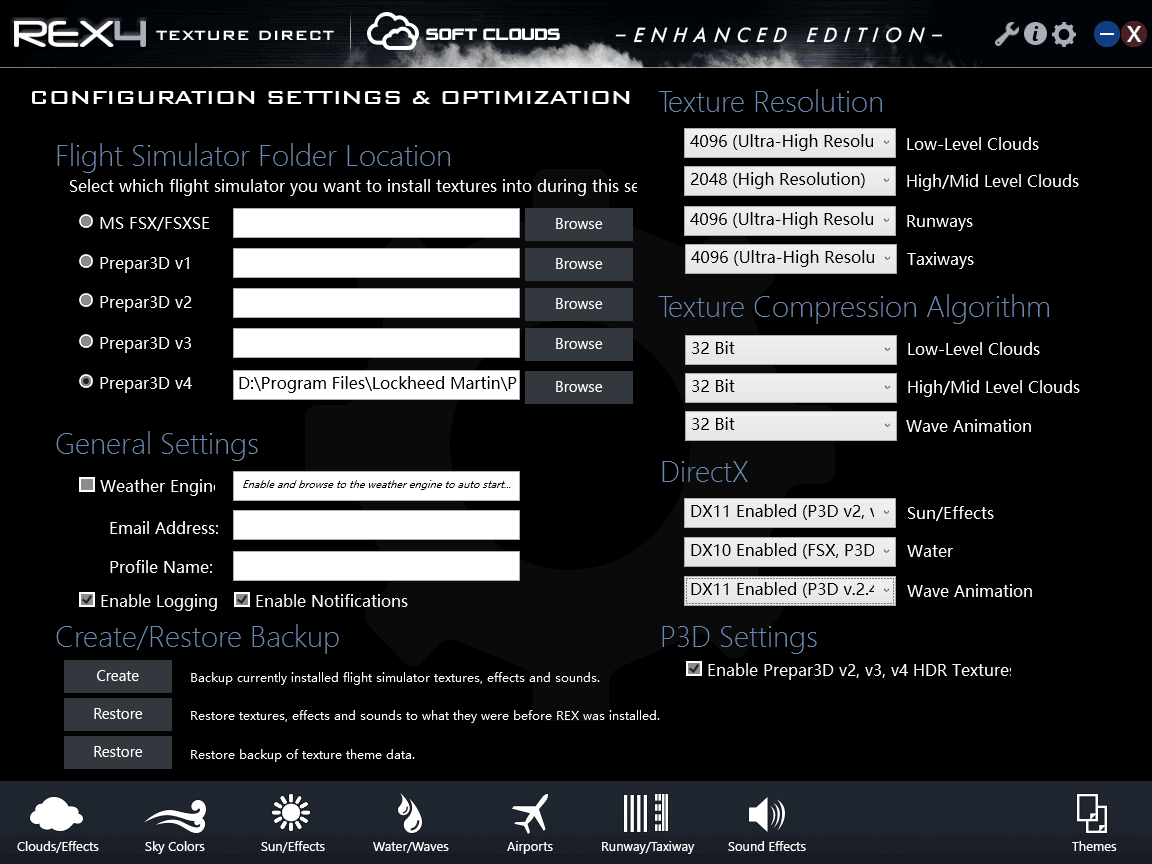
Task: Click the Prepar3D v1 path field
Action: pyautogui.click(x=376, y=263)
